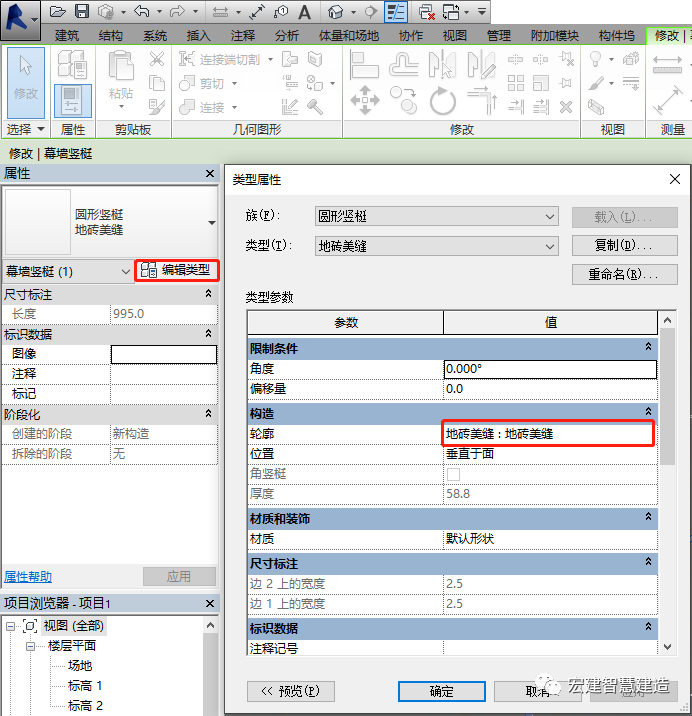692x716 pixels.
Task: Switch to the 管理 ribbon tab
Action: tap(499, 35)
